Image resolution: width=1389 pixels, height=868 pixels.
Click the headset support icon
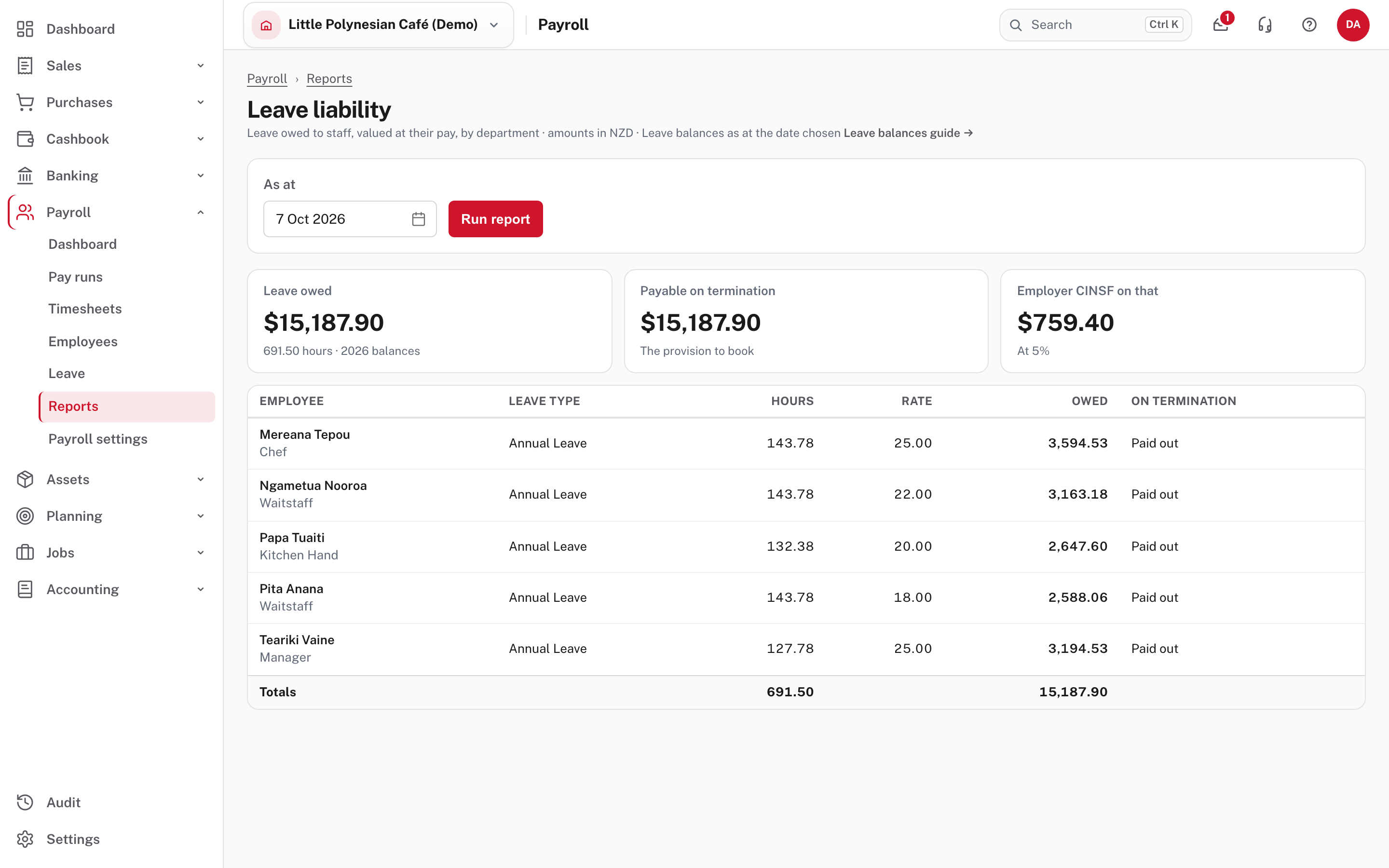click(x=1265, y=25)
